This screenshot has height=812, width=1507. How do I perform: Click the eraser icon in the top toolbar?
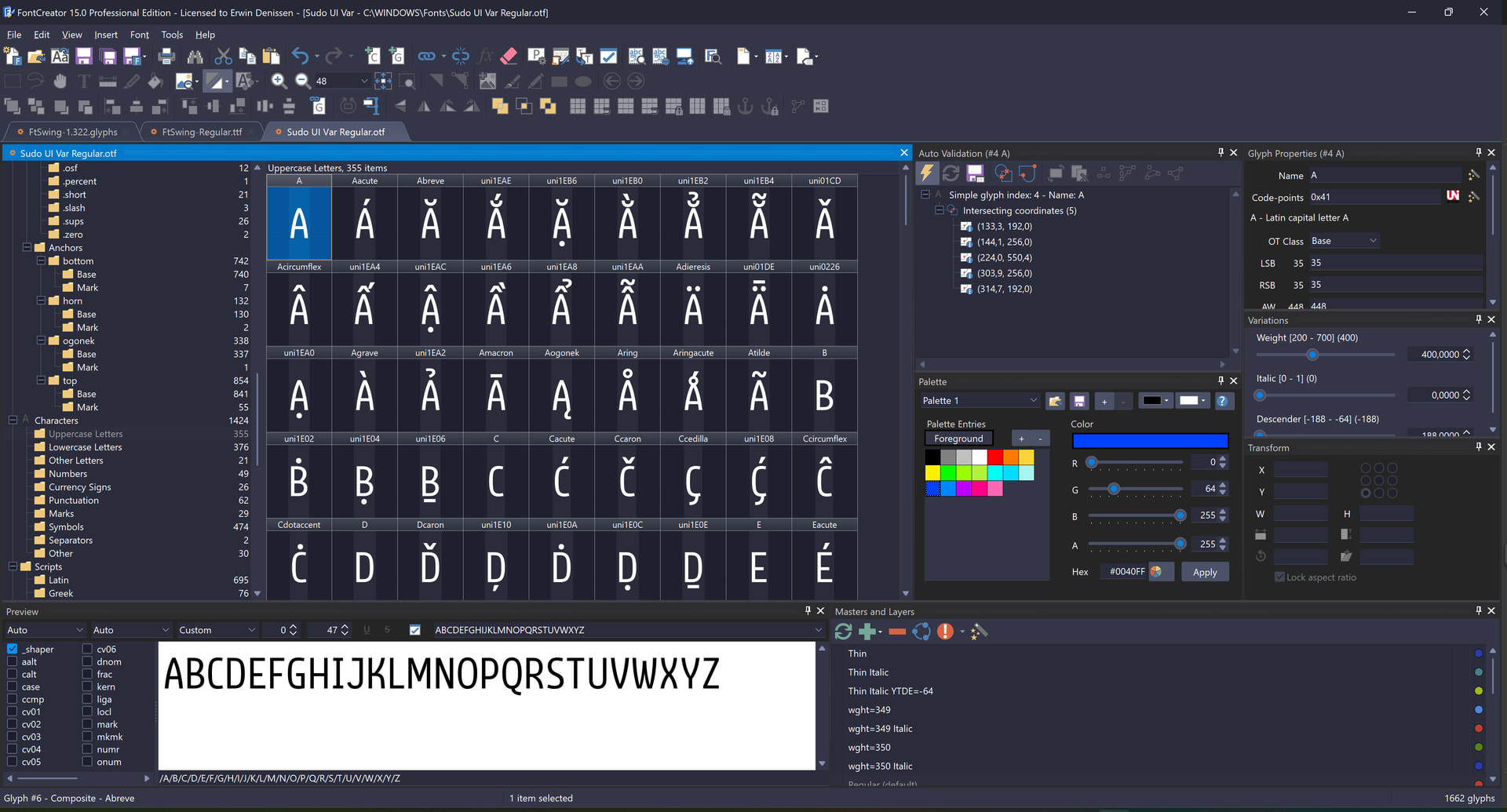tap(509, 56)
